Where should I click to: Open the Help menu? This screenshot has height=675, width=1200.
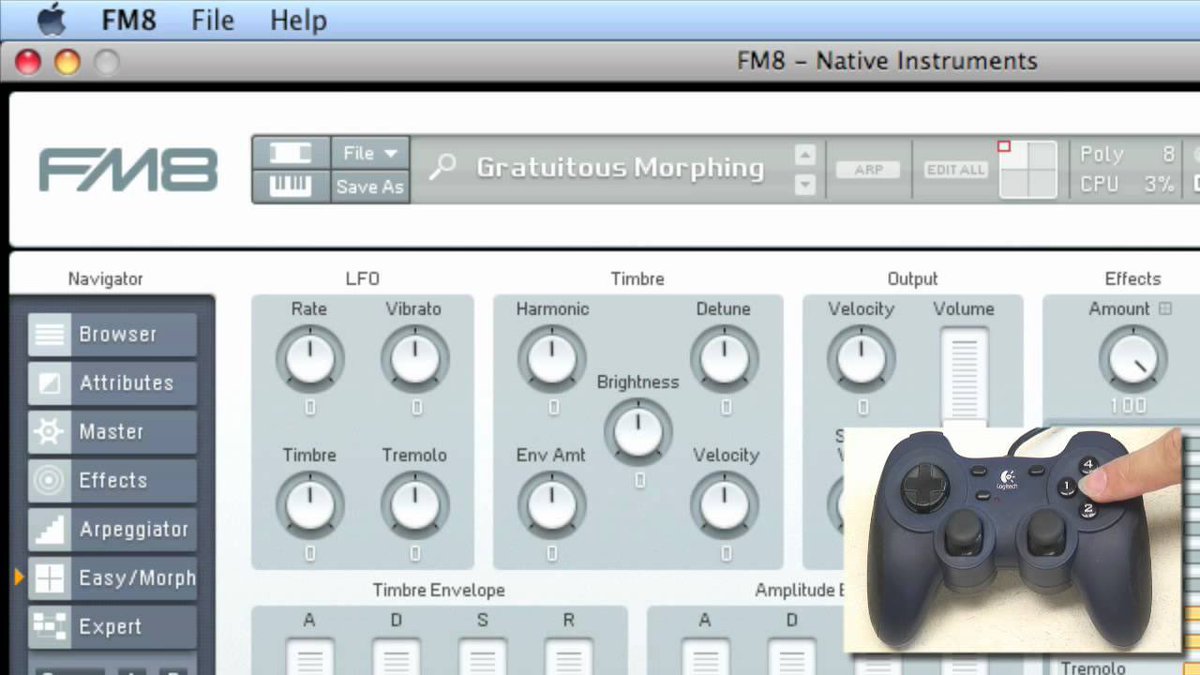click(298, 20)
